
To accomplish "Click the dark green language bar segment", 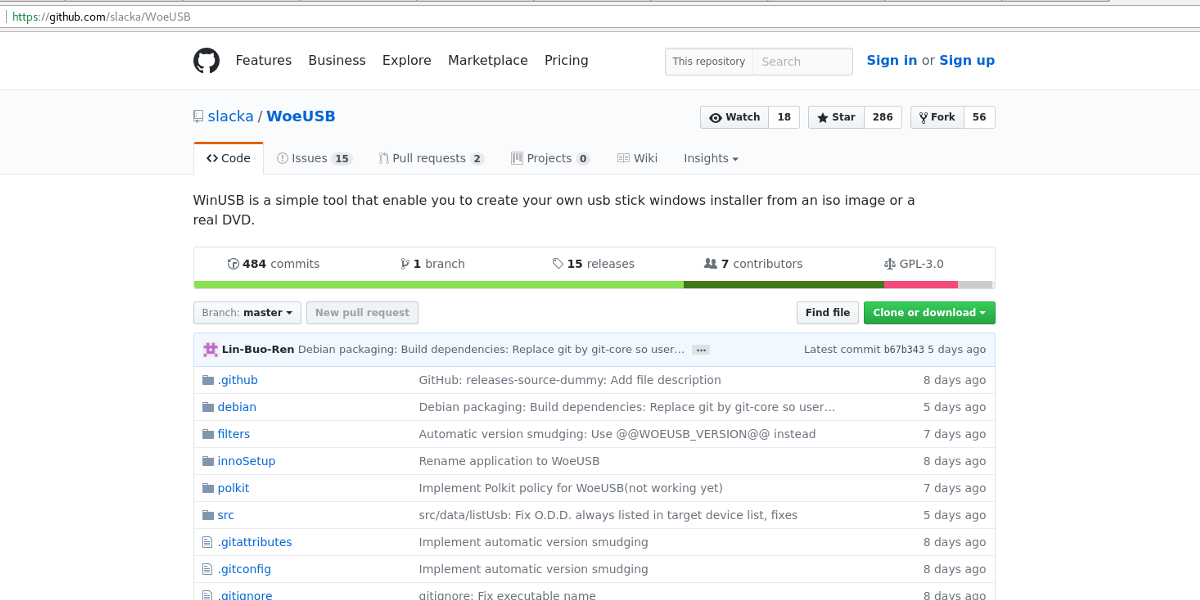I will click(784, 285).
